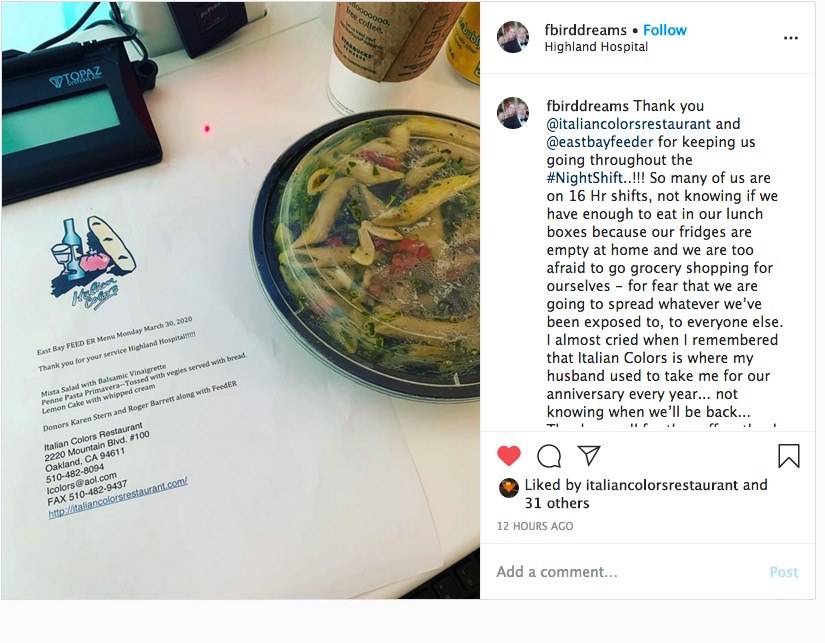825x643 pixels.
Task: Click fbirddreams username in the caption
Action: pos(588,106)
